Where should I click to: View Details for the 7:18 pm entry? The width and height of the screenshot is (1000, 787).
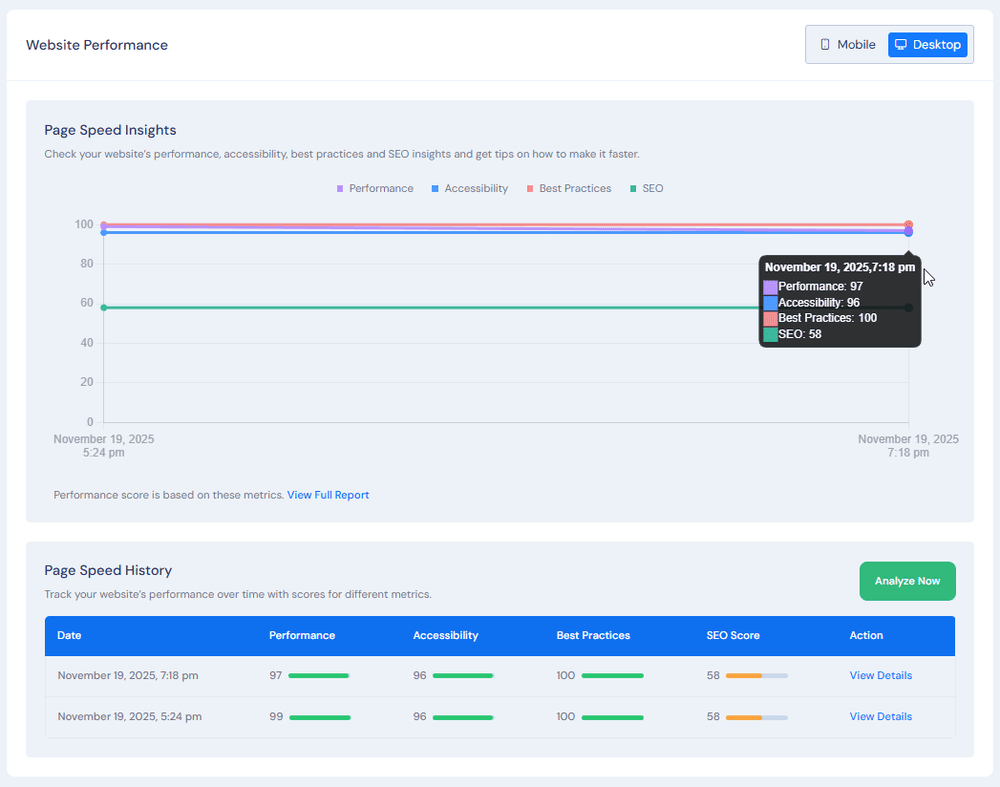coord(880,675)
